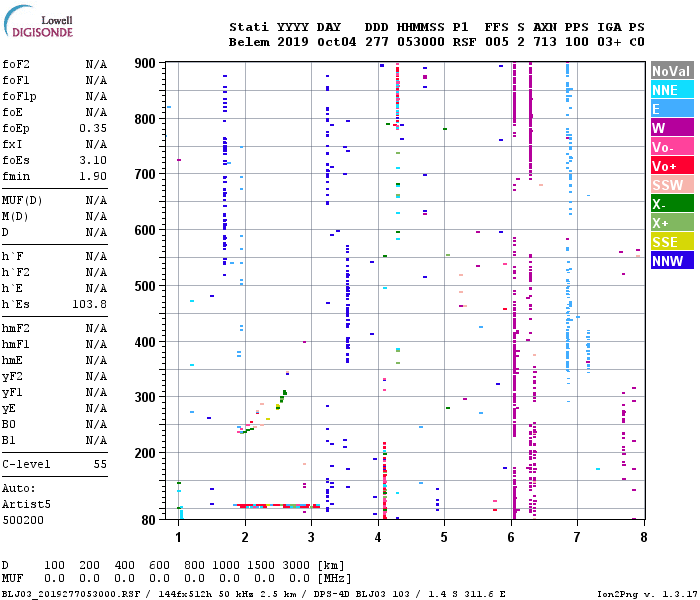
Task: Click the 4 MHz frequency axis label
Action: pyautogui.click(x=378, y=537)
